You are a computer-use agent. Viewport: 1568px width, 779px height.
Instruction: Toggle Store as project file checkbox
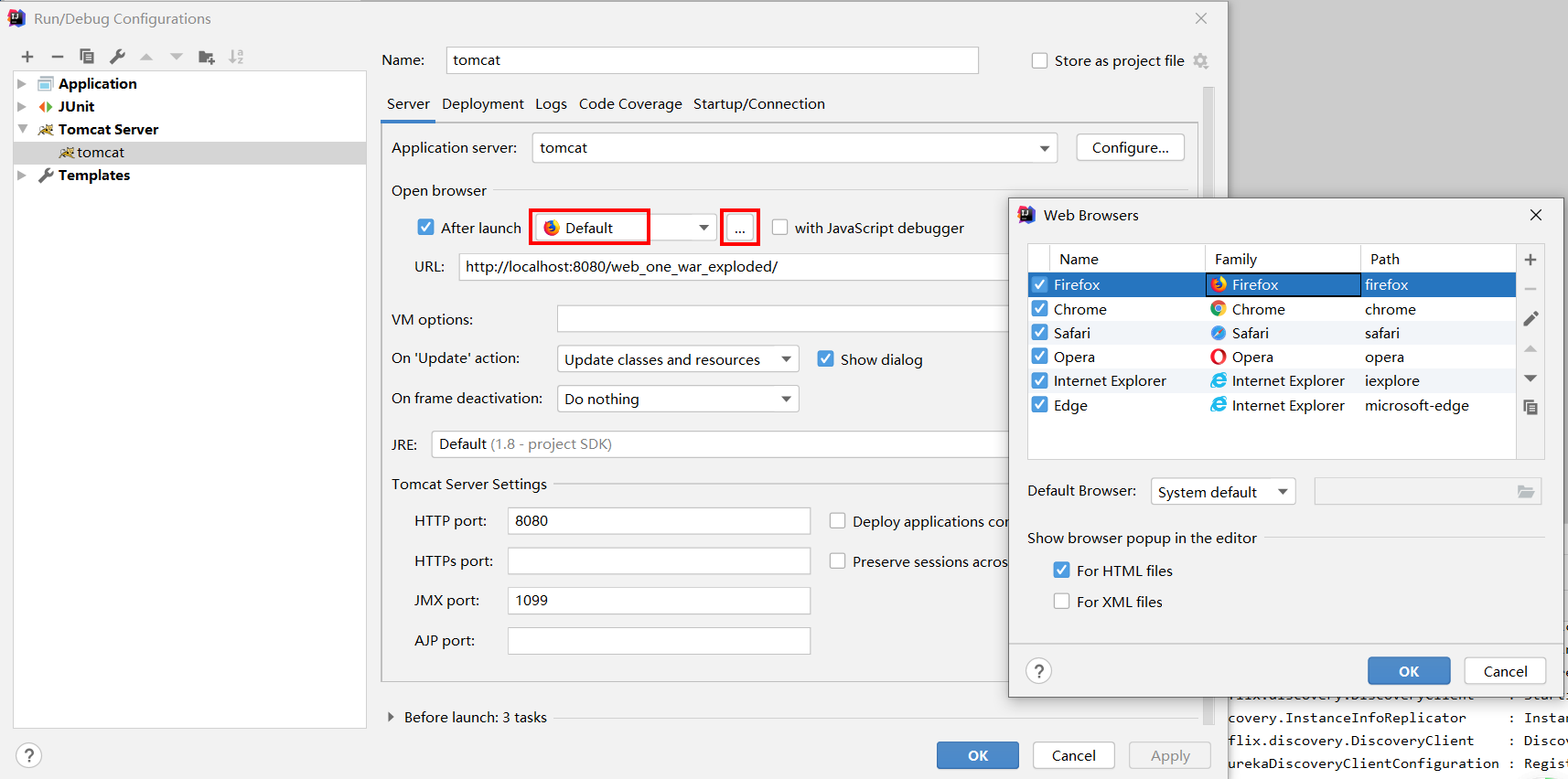coord(1039,60)
